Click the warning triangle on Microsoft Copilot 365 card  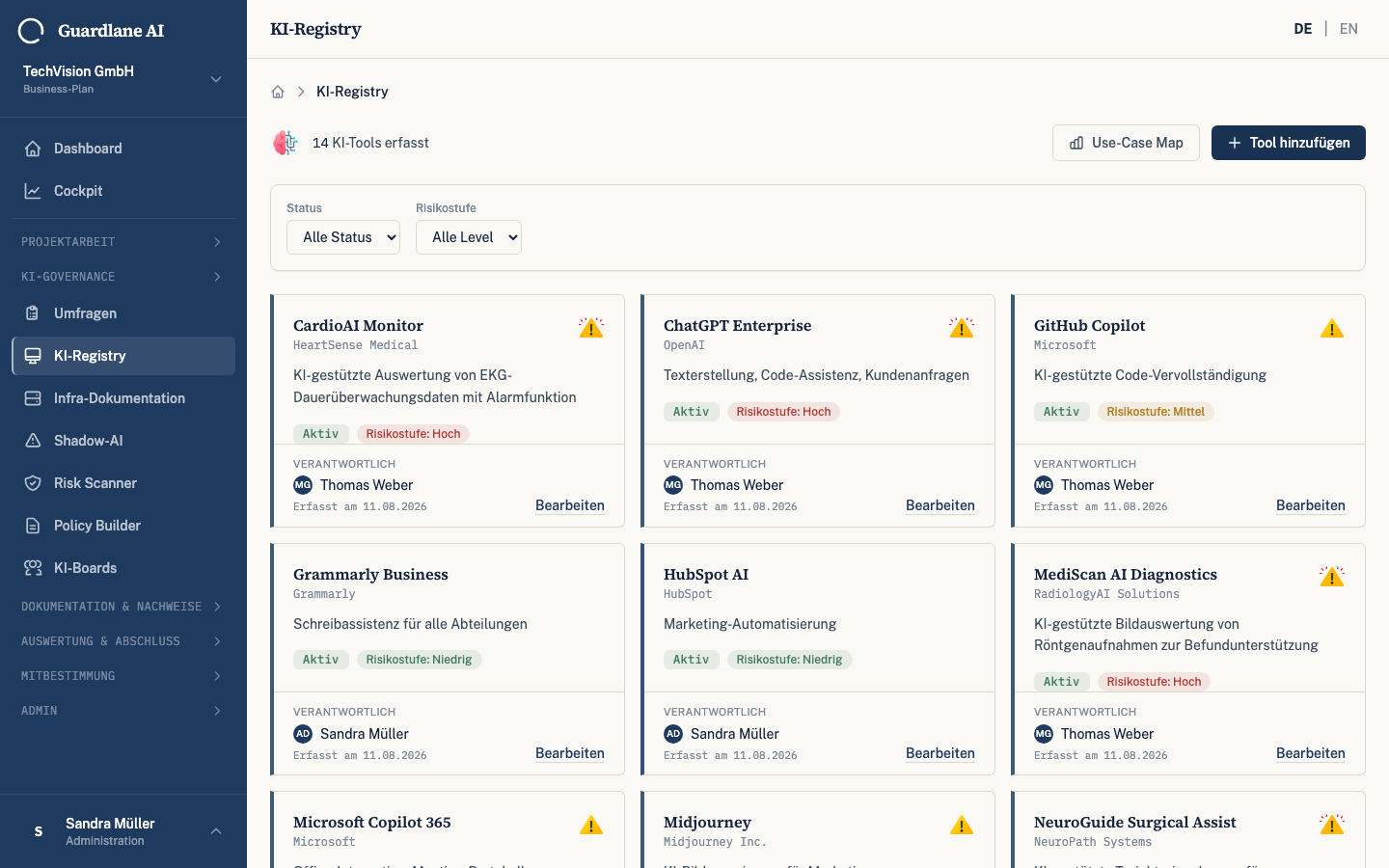pos(591,825)
